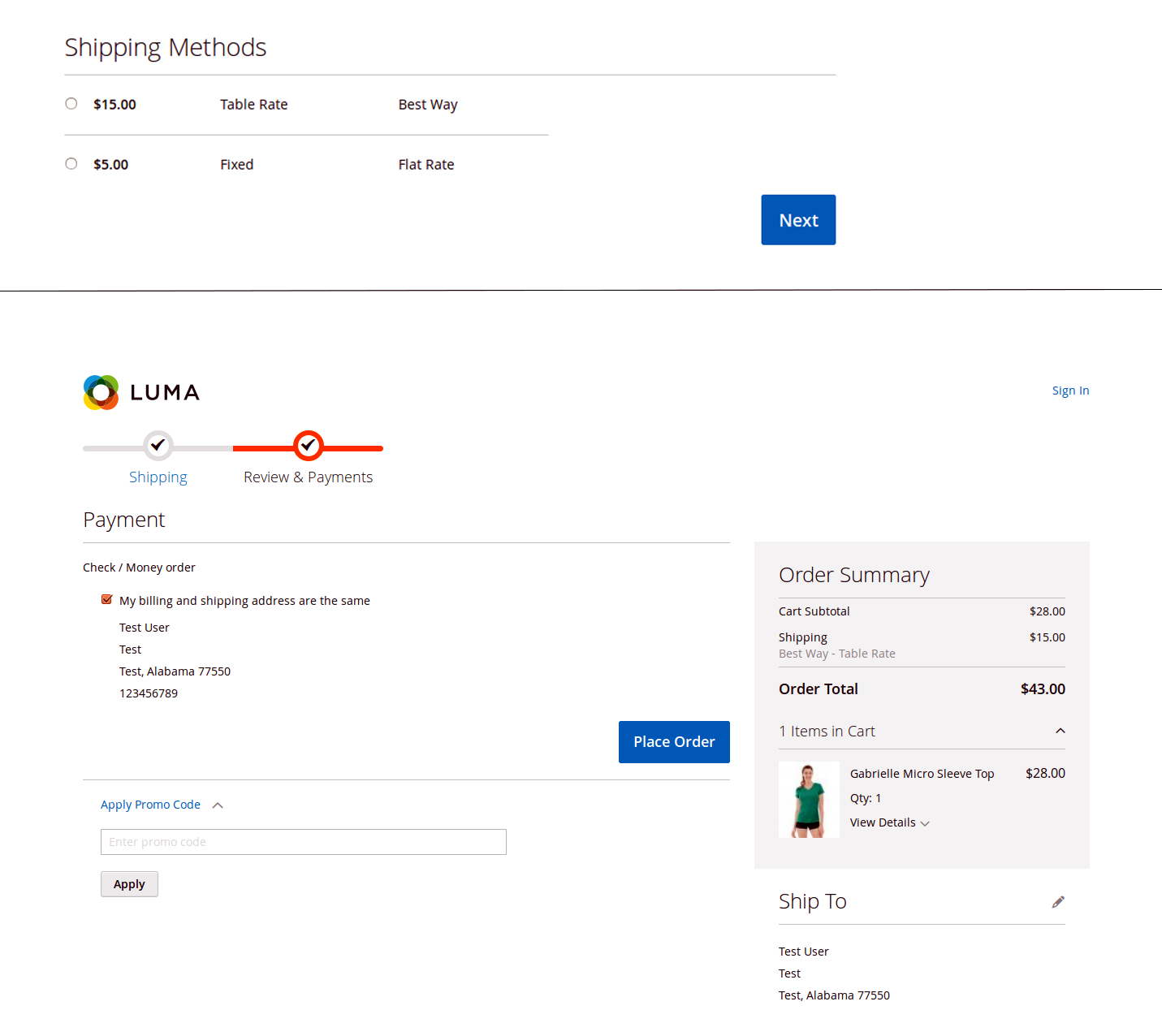Click the Next button
Viewport: 1162px width, 1036px height.
798,220
